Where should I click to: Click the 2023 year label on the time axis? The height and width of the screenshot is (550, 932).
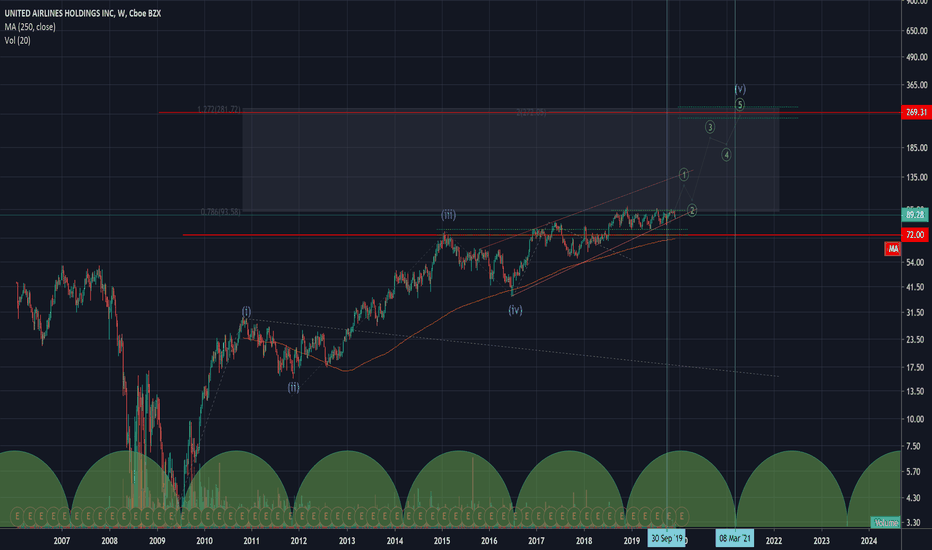pos(821,540)
